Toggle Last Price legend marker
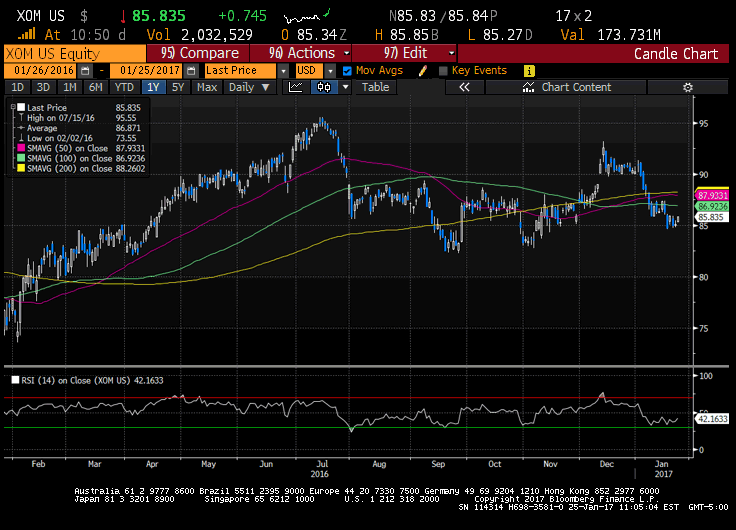The height and width of the screenshot is (530, 736). [x=21, y=108]
